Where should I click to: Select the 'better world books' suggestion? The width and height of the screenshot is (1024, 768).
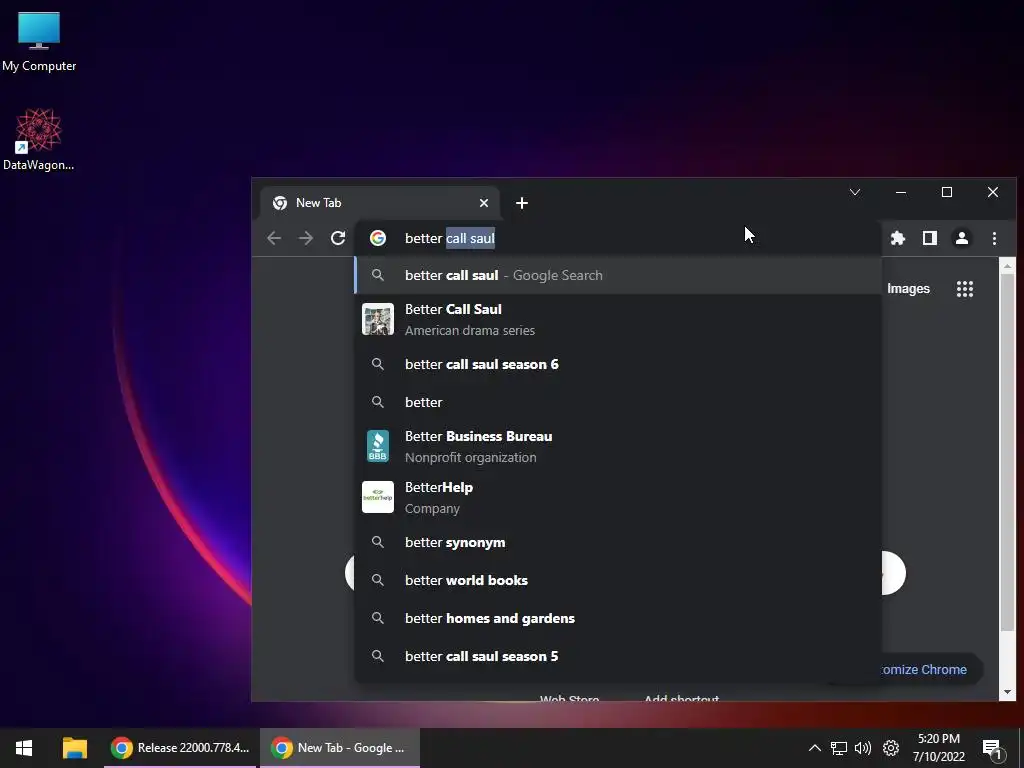click(618, 581)
